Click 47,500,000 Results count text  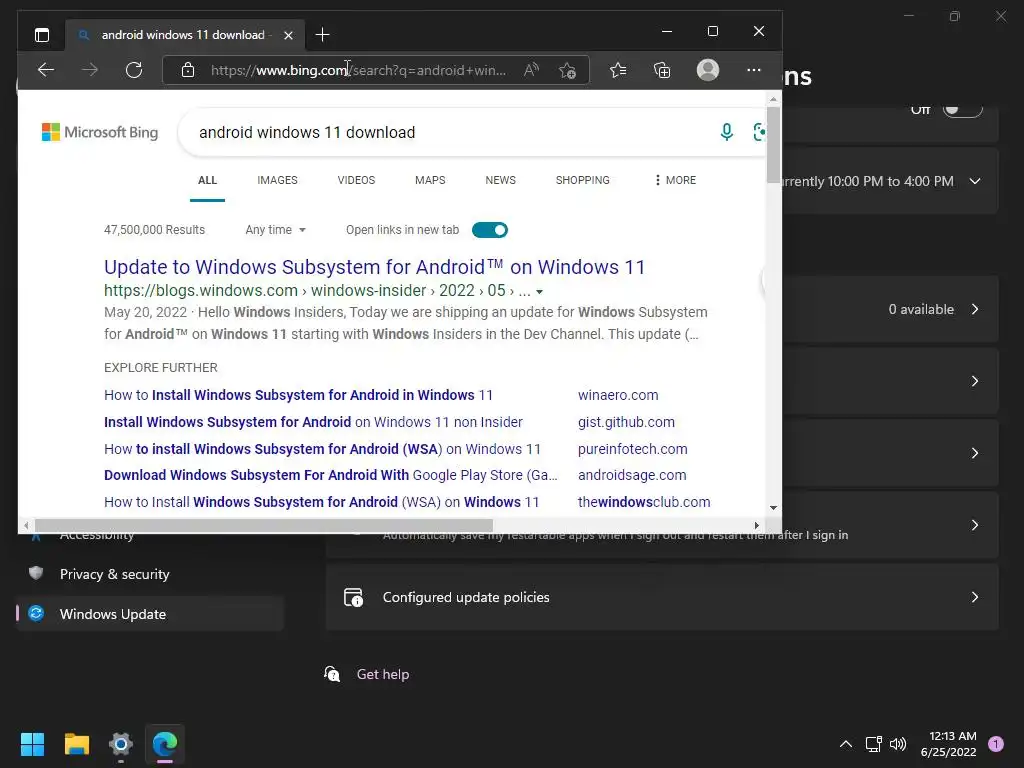[x=154, y=230]
